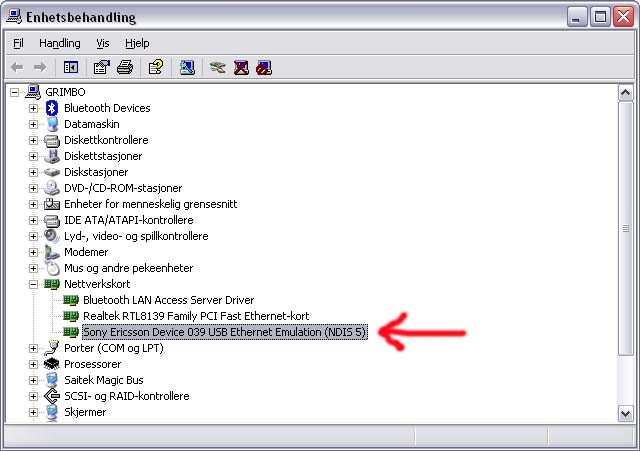Click the Print toolbar icon
The height and width of the screenshot is (451, 640).
pos(125,67)
